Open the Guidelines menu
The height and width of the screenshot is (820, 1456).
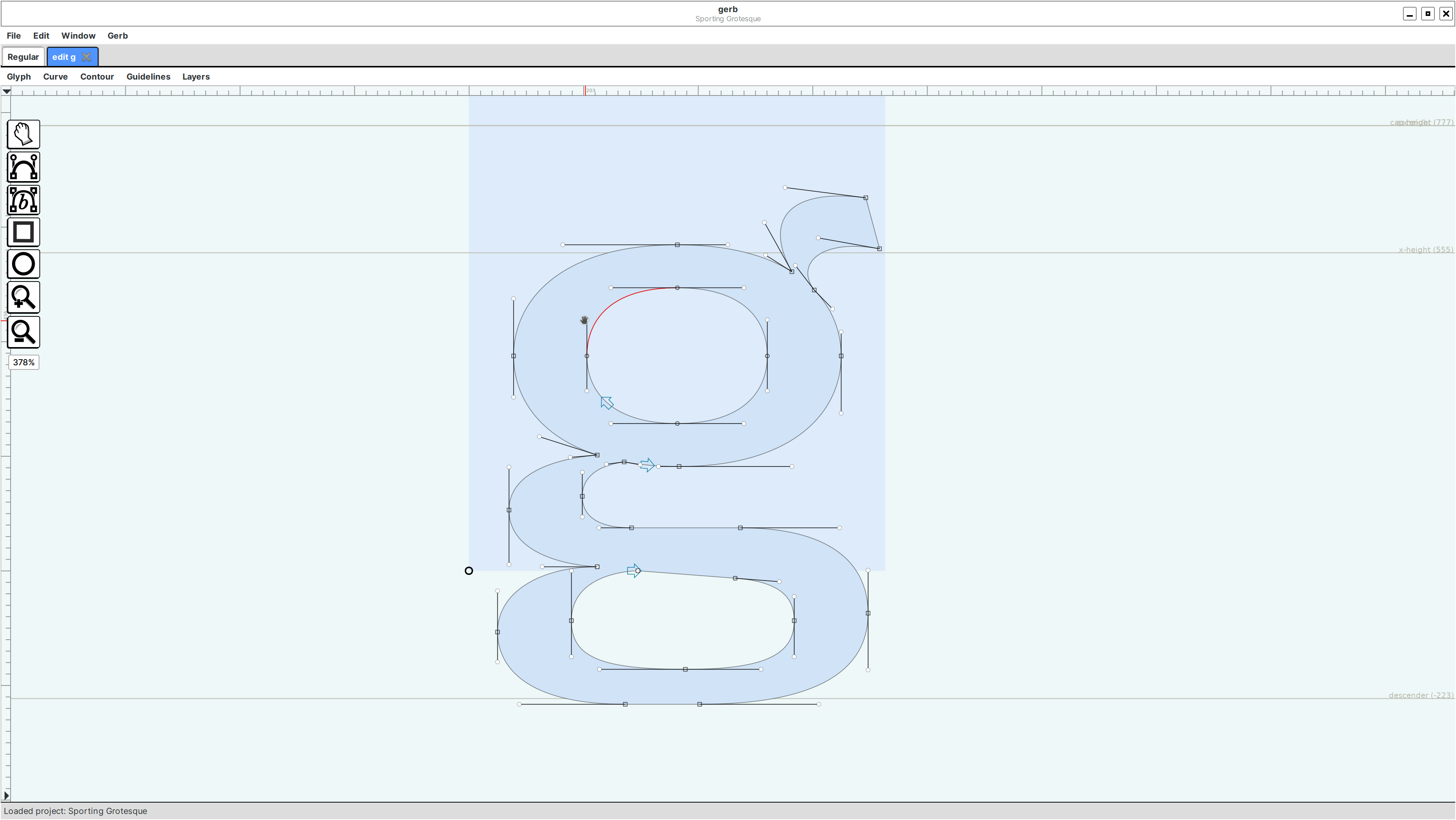pos(148,77)
